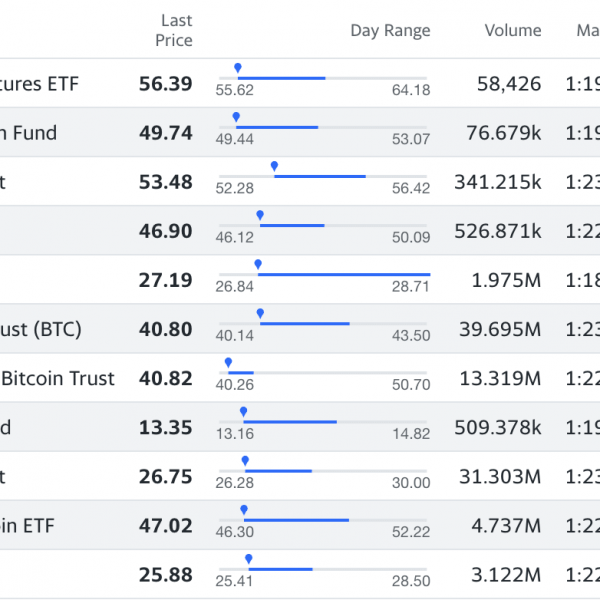Sort by the Volume column header
Image resolution: width=600 pixels, height=600 pixels.
(x=512, y=30)
